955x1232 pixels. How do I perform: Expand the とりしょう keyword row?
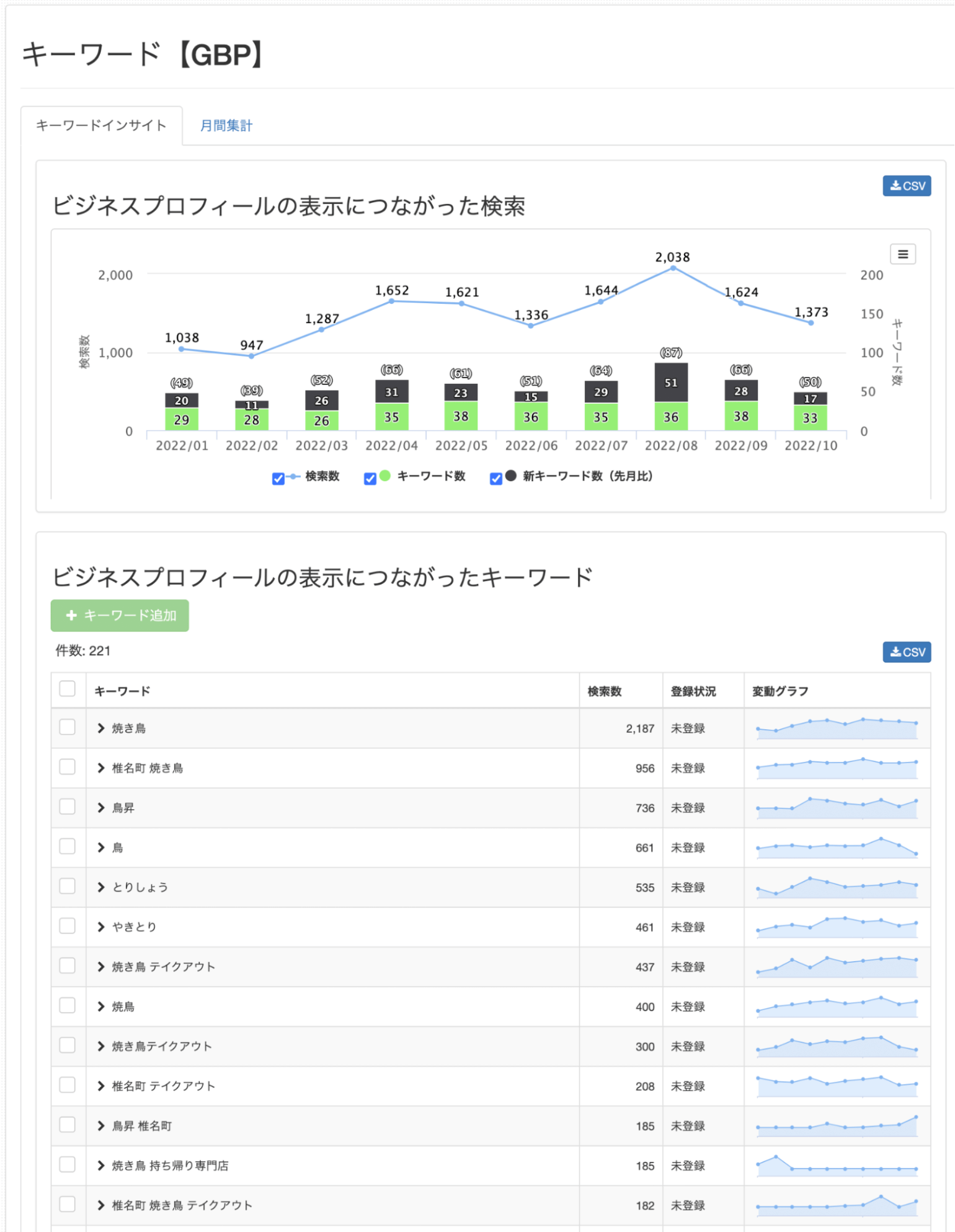(100, 887)
